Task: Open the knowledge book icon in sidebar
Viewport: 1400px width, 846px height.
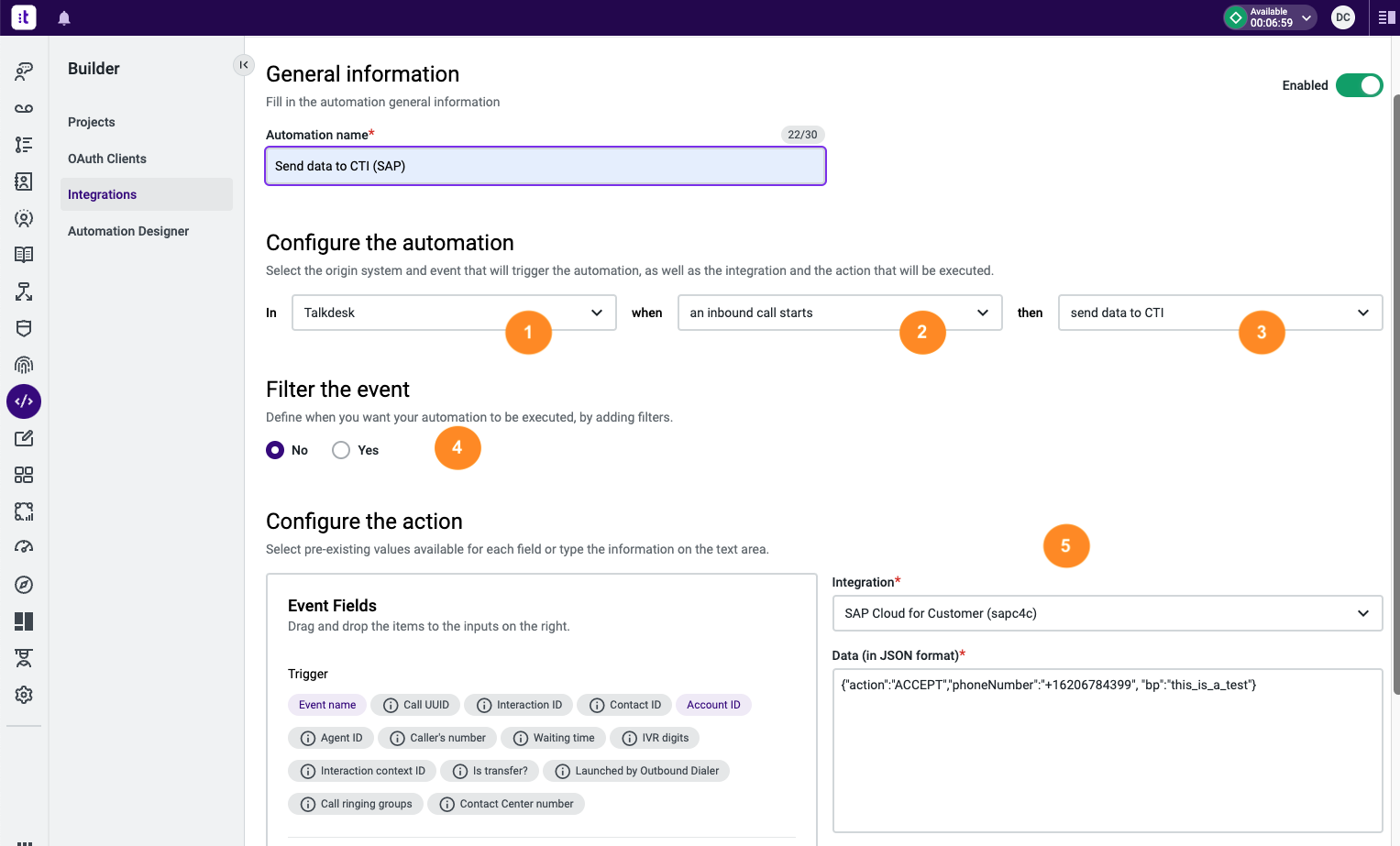Action: 24,255
